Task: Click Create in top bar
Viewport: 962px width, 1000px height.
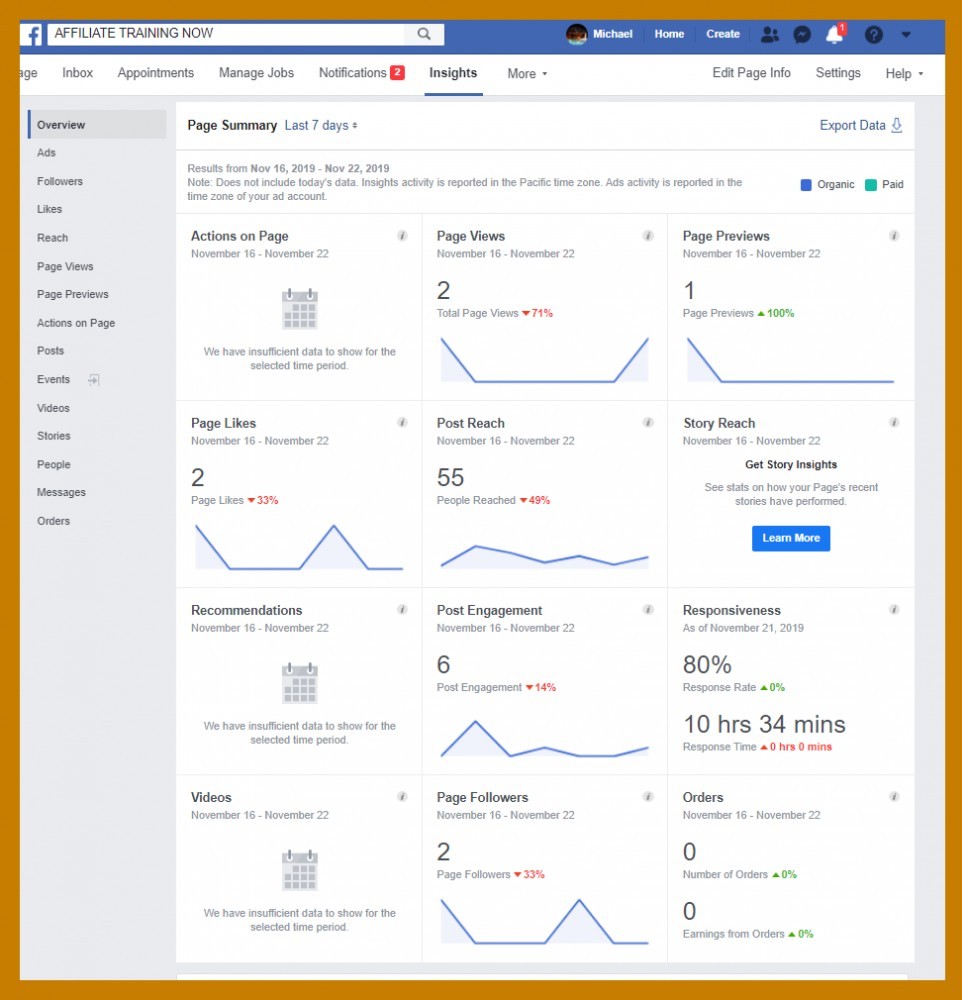Action: point(723,34)
